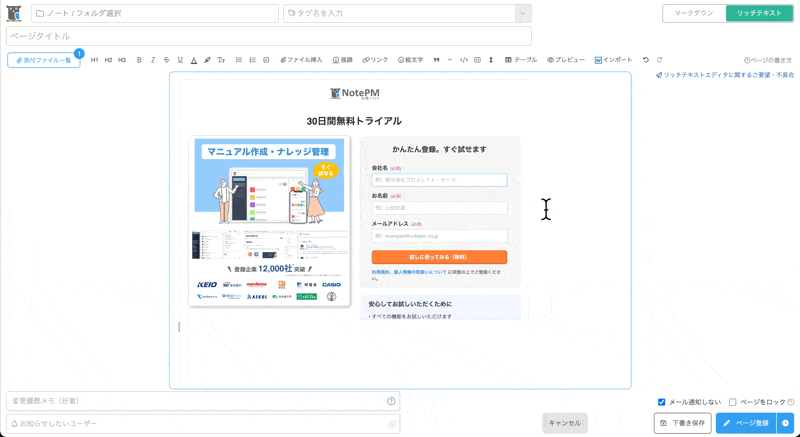Open the font size tool
The image size is (800, 437).
point(221,60)
